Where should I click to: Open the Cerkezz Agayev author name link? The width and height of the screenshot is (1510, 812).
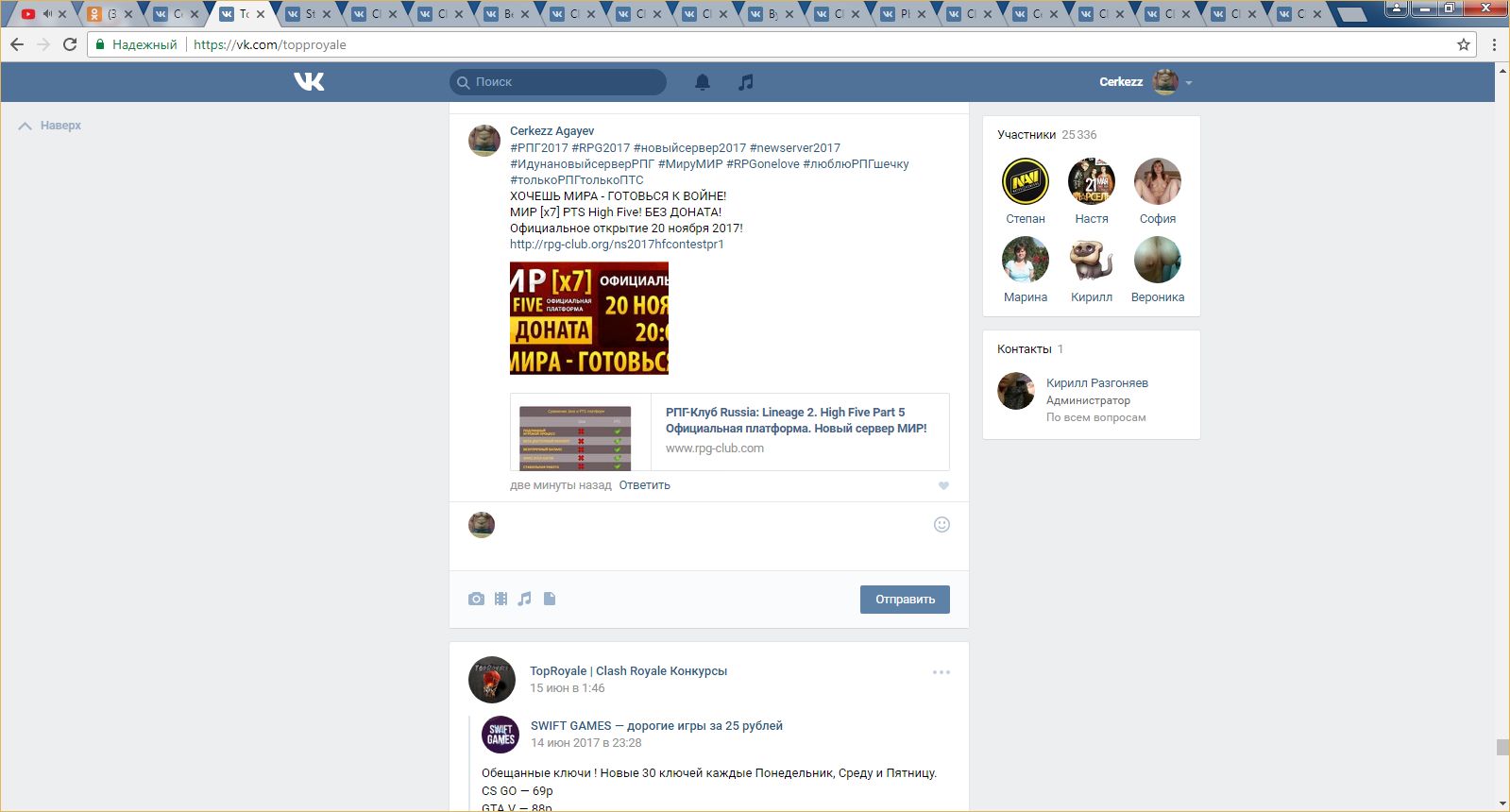(x=552, y=131)
